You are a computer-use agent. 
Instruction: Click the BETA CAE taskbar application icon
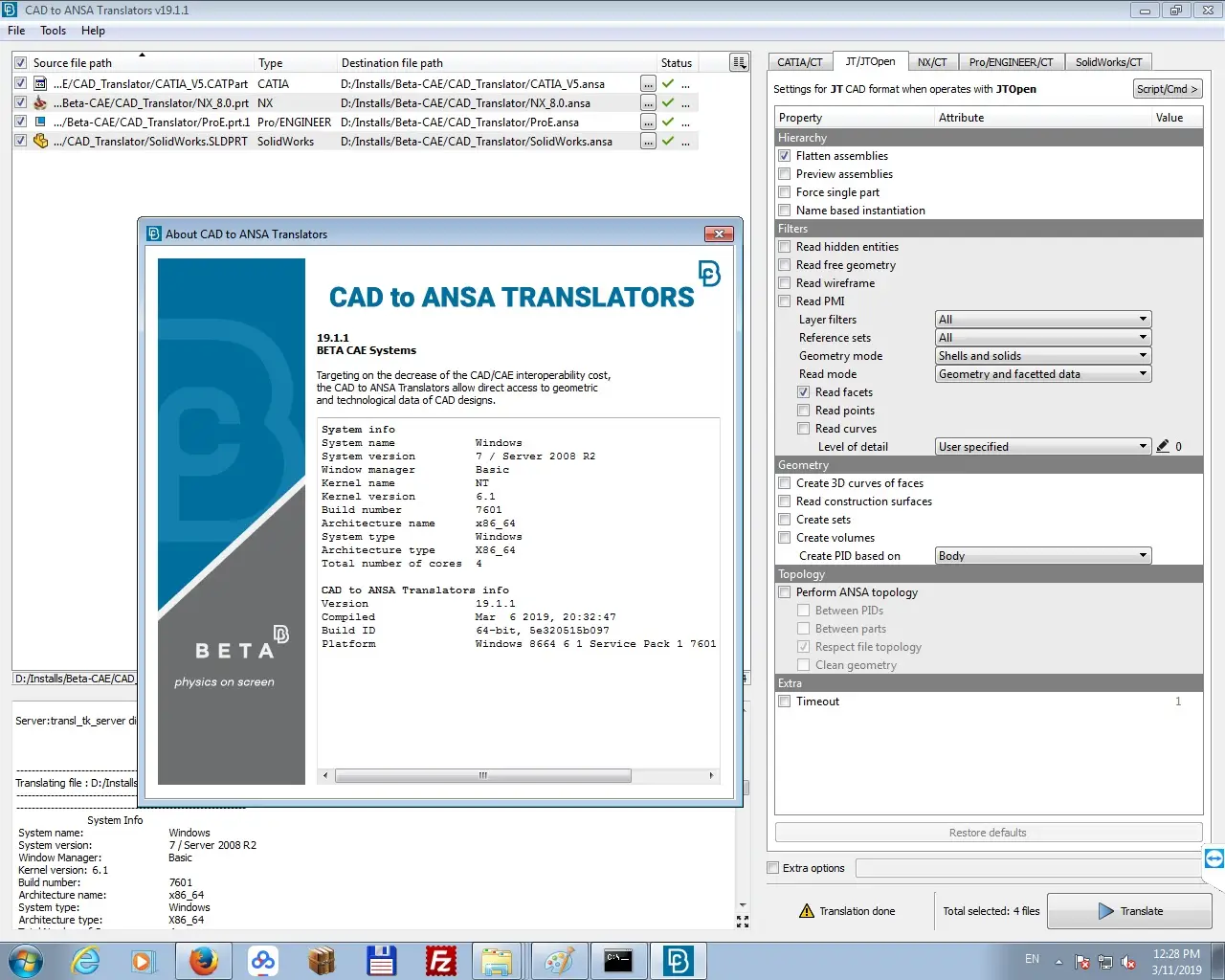coord(679,961)
